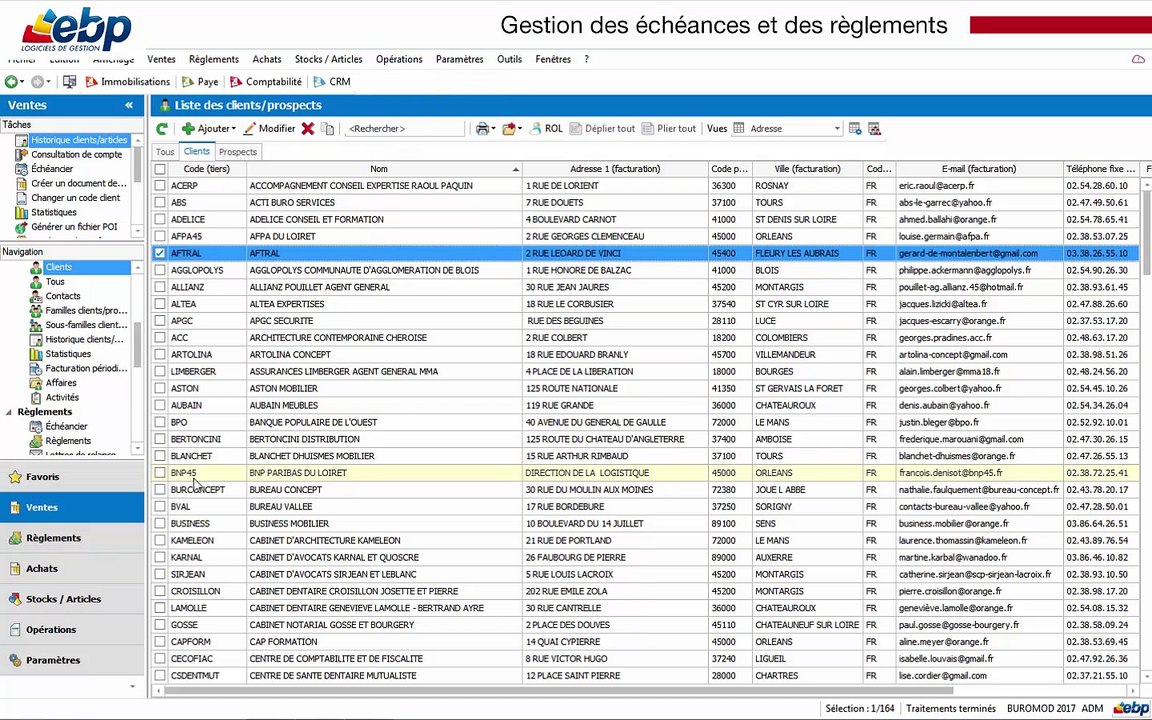The height and width of the screenshot is (720, 1152).
Task: Click Déplier tout button
Action: click(x=602, y=129)
